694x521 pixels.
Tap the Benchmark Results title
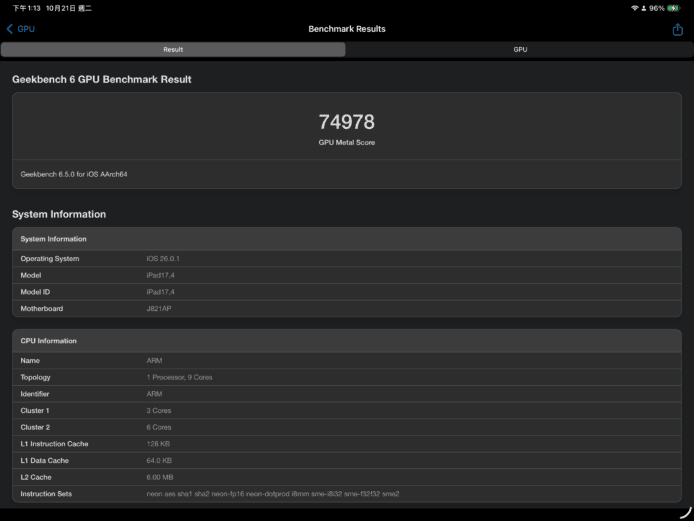pyautogui.click(x=346, y=29)
